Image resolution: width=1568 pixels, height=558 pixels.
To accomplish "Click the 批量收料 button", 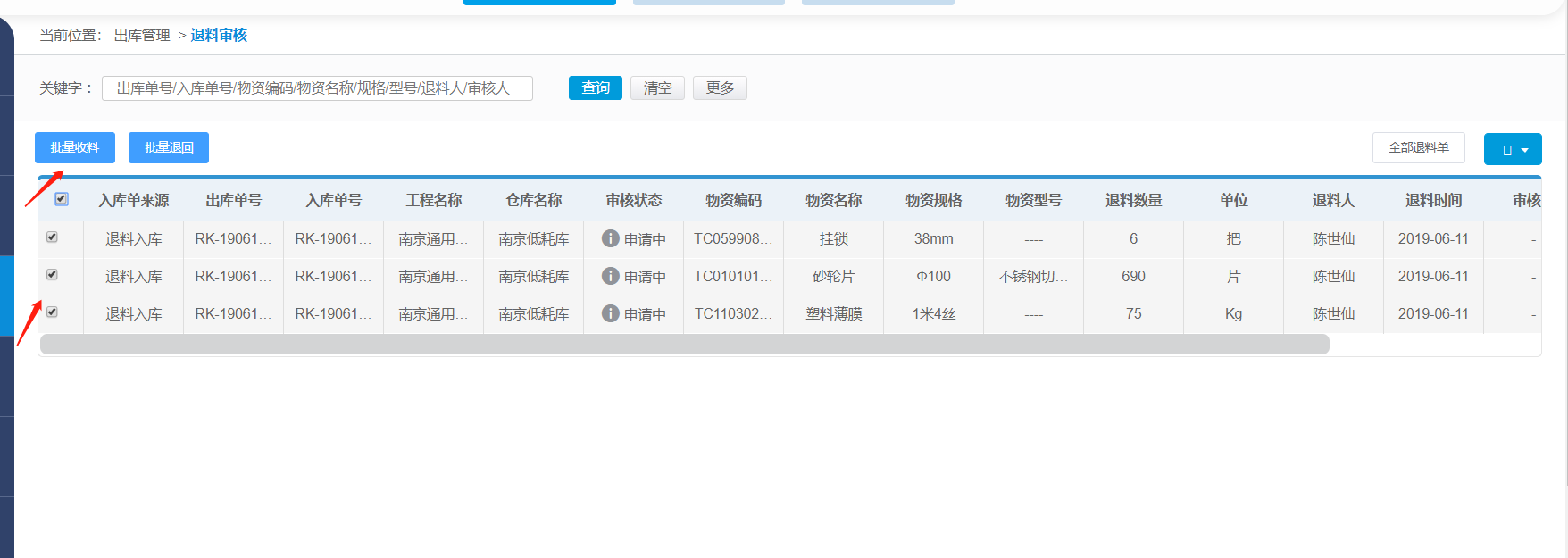I will click(75, 148).
